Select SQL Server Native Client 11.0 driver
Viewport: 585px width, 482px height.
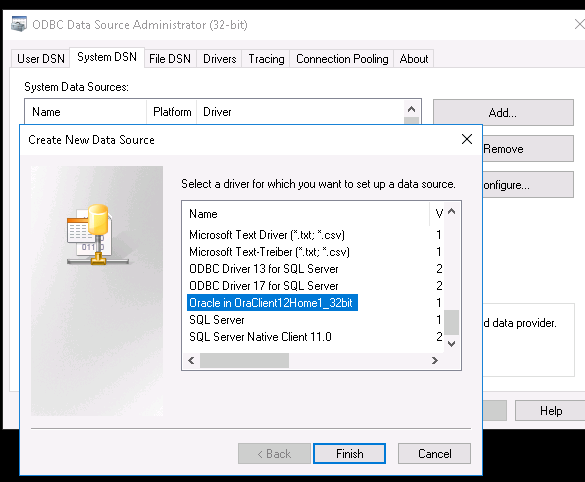[x=260, y=337]
